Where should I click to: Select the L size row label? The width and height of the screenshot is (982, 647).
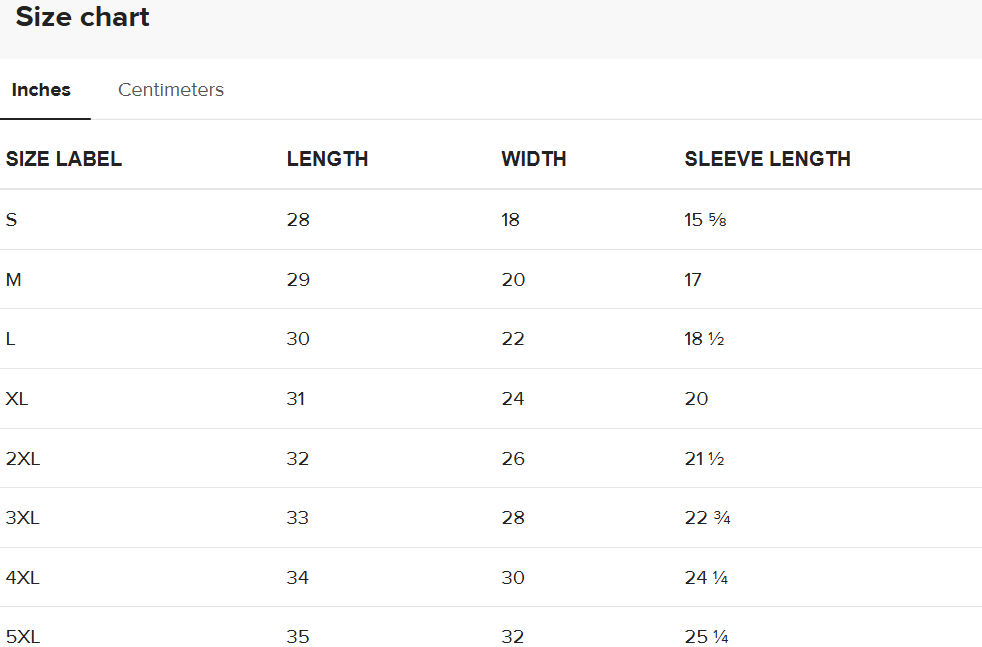tap(10, 339)
